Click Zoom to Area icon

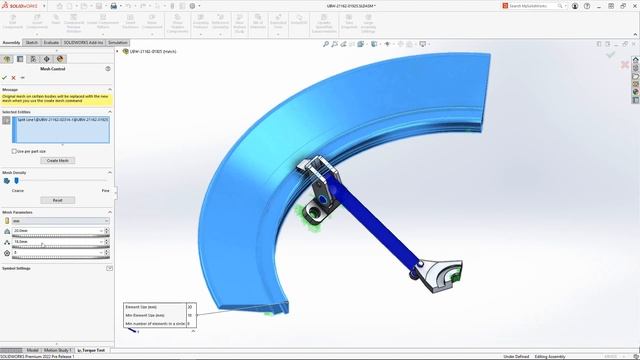pos(335,44)
